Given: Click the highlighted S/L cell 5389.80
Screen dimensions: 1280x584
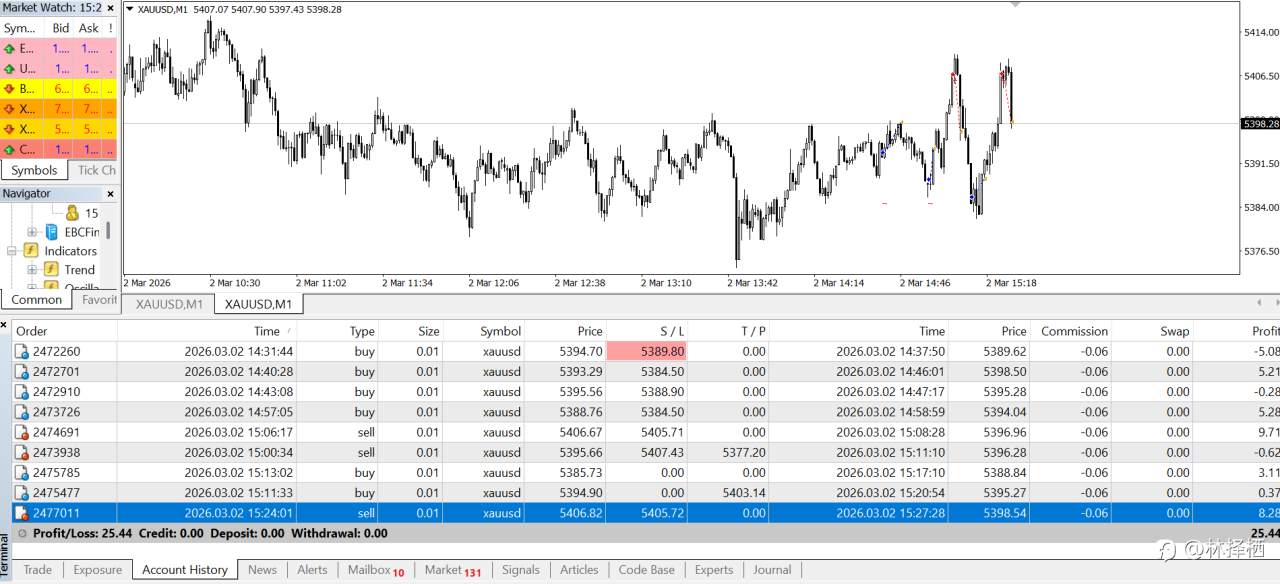Looking at the screenshot, I should (x=647, y=352).
